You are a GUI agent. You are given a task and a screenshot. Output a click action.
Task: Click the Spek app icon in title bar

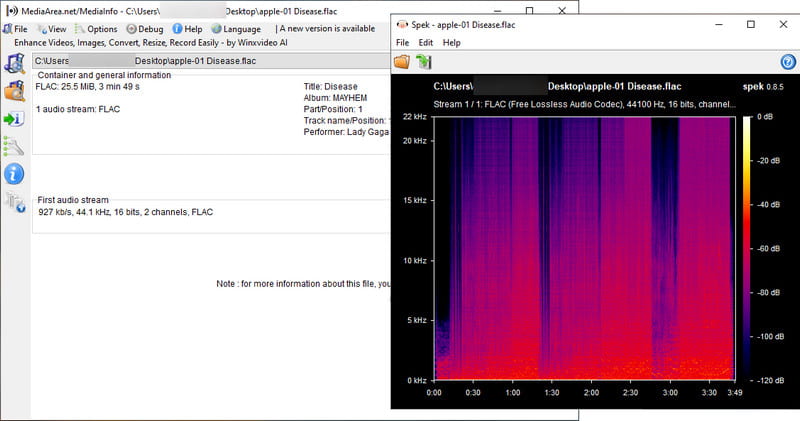tap(402, 24)
